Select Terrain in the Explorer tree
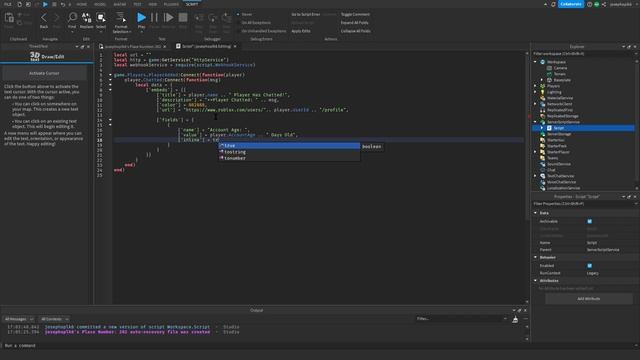Screen dimensions: 640x360 (560, 74)
